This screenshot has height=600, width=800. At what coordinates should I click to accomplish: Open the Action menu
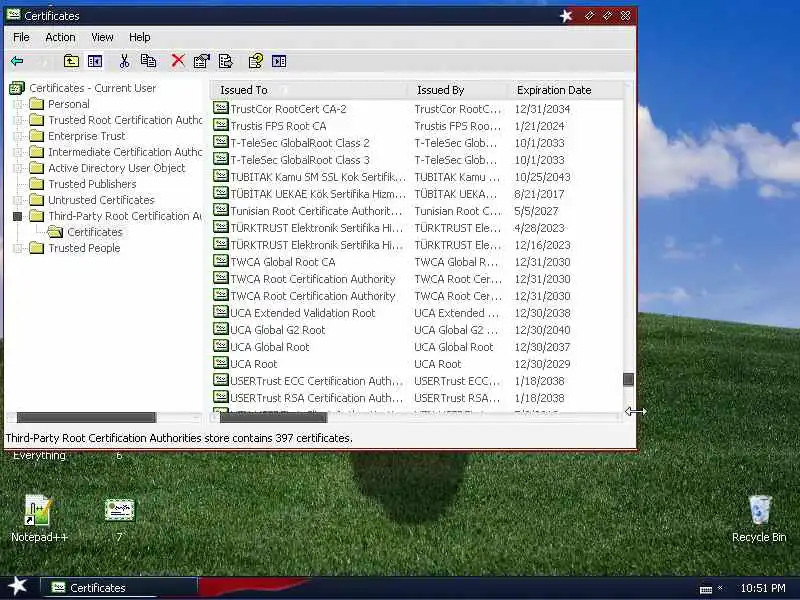60,37
